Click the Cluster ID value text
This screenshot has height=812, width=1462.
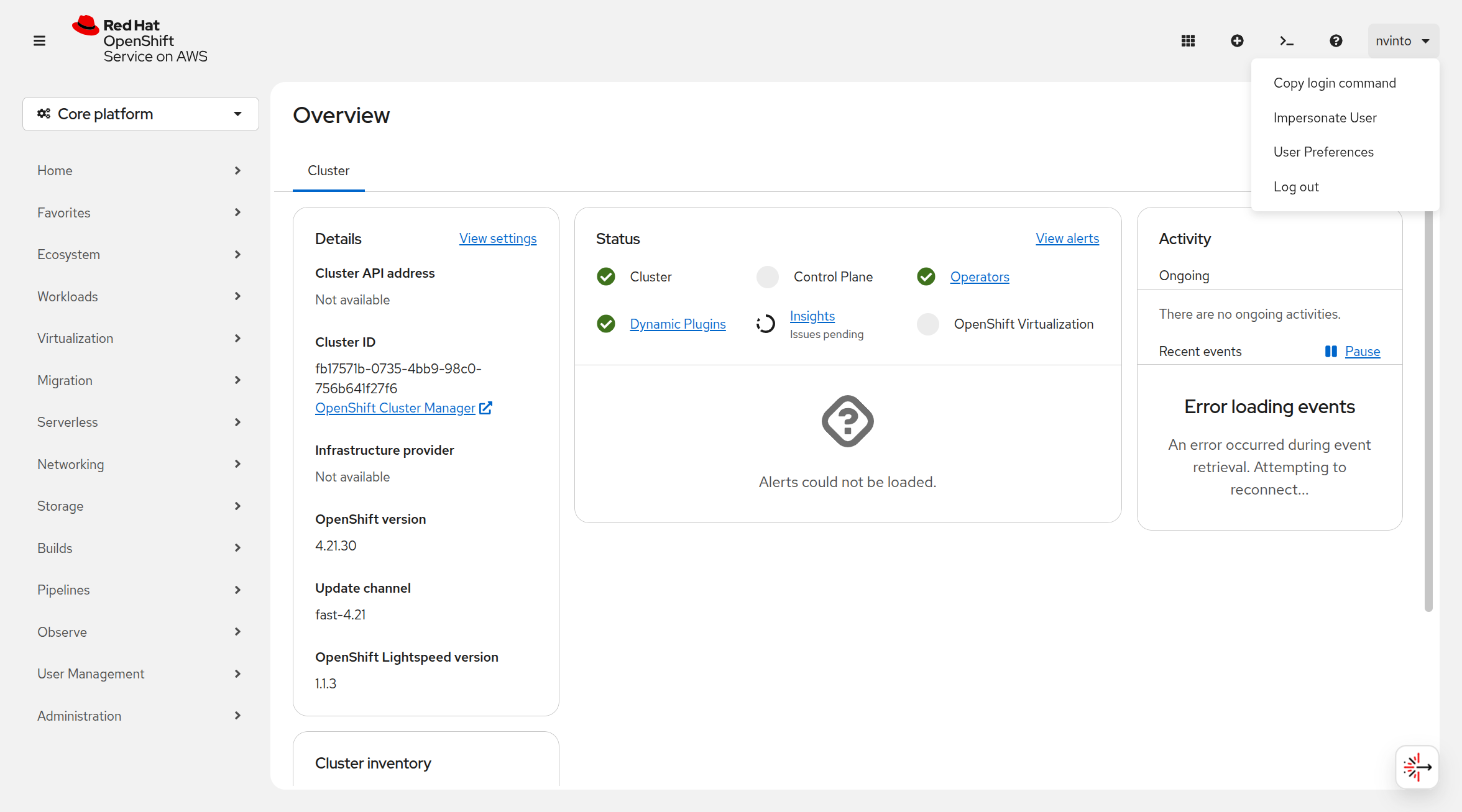(x=398, y=378)
